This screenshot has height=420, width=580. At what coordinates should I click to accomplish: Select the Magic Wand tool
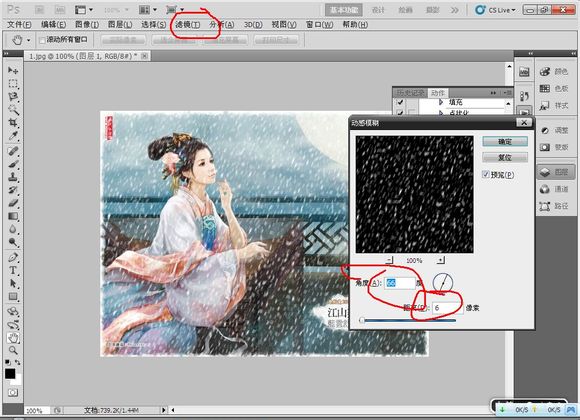[x=13, y=110]
